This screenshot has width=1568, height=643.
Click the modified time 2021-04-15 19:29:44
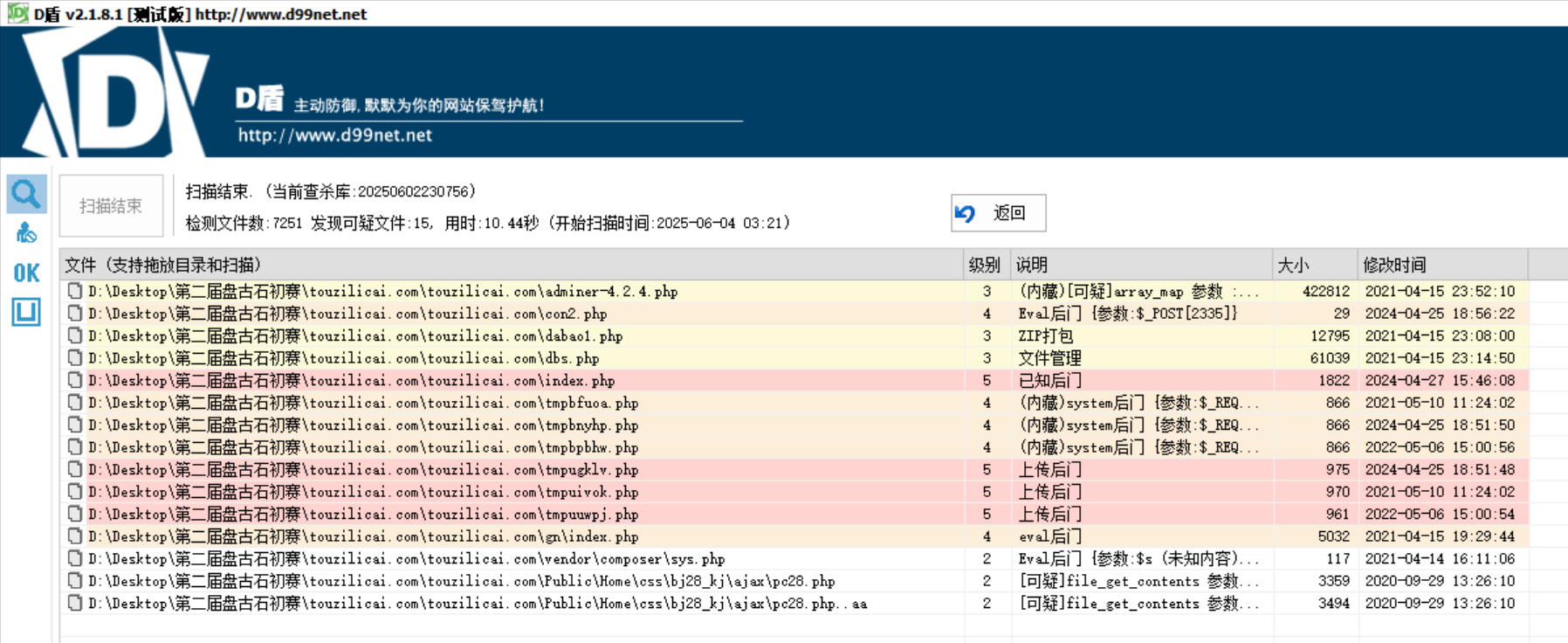pyautogui.click(x=1441, y=536)
